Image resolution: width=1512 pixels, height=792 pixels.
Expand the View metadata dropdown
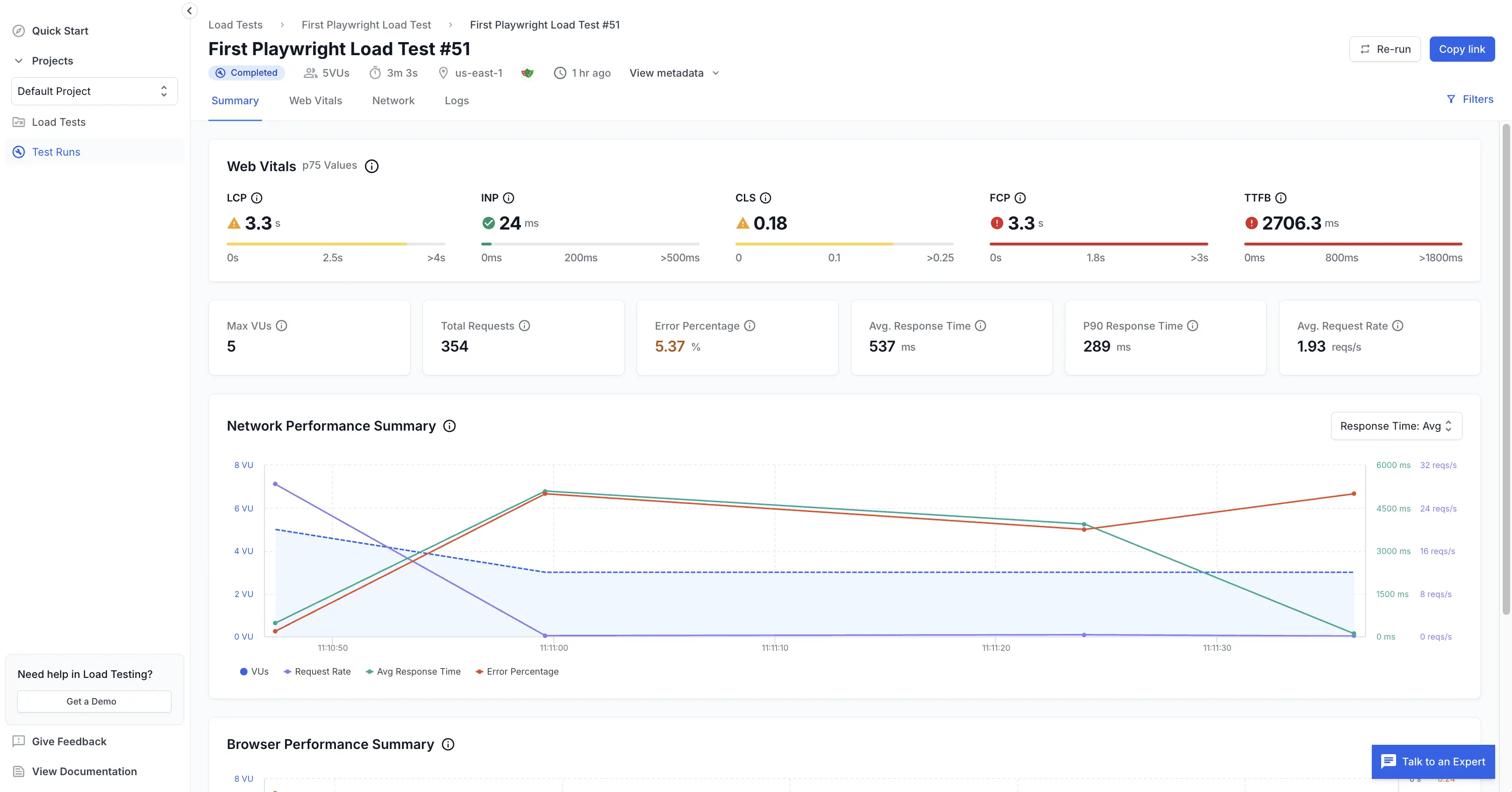pos(674,73)
